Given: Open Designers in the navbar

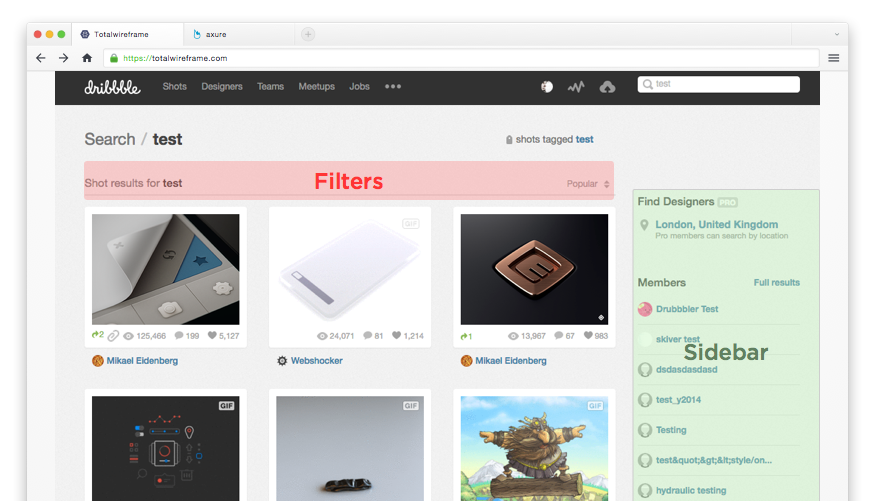Looking at the screenshot, I should click(222, 86).
